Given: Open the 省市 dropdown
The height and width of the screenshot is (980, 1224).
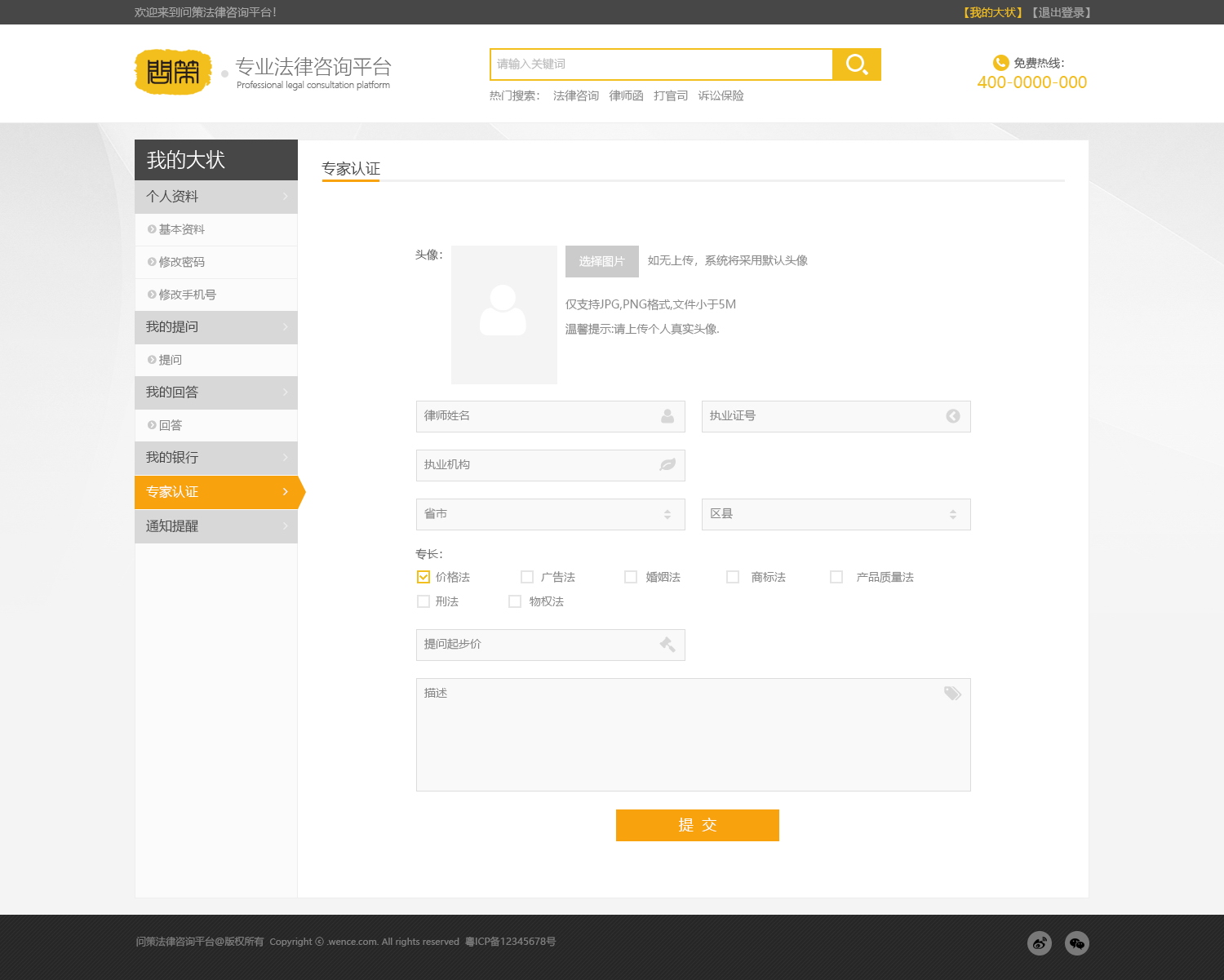Looking at the screenshot, I should pyautogui.click(x=551, y=514).
